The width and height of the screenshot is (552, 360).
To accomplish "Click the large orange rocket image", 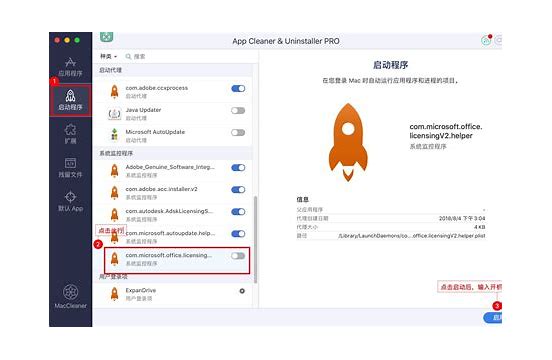I will coord(348,143).
